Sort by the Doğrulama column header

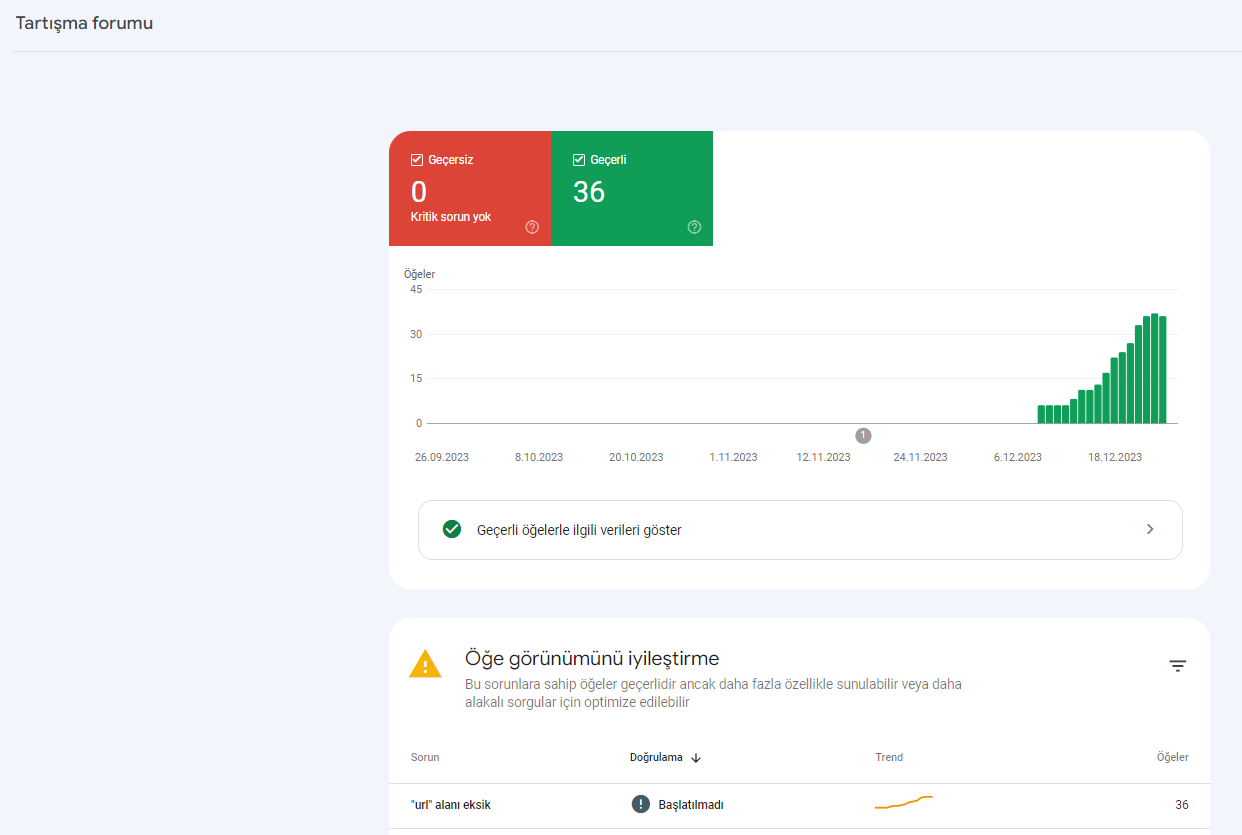[665, 757]
